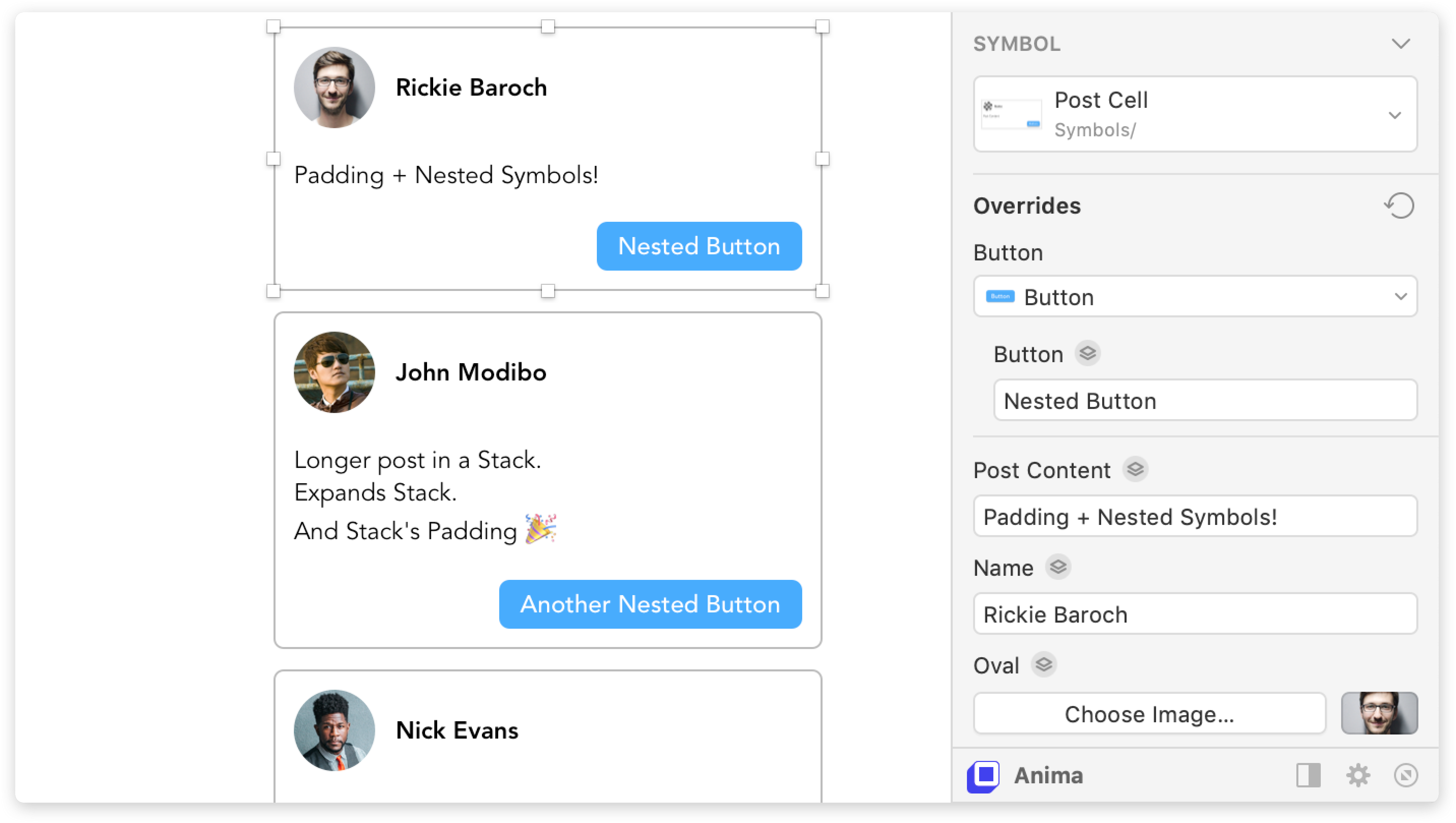Click the Oval avatar preview thumbnail
The width and height of the screenshot is (1456, 823).
pos(1379,713)
